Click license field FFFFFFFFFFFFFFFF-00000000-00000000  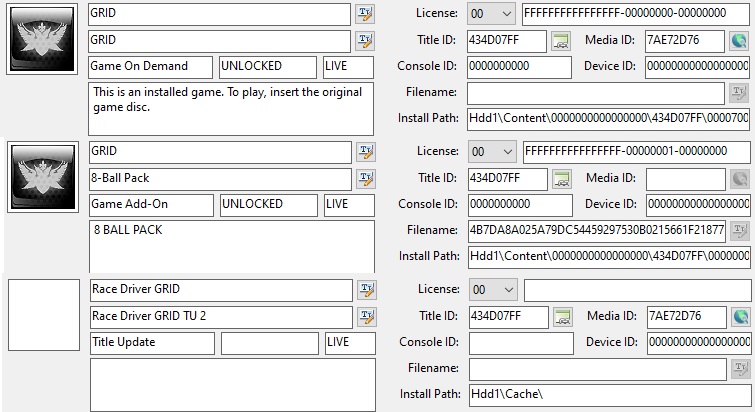tap(636, 14)
